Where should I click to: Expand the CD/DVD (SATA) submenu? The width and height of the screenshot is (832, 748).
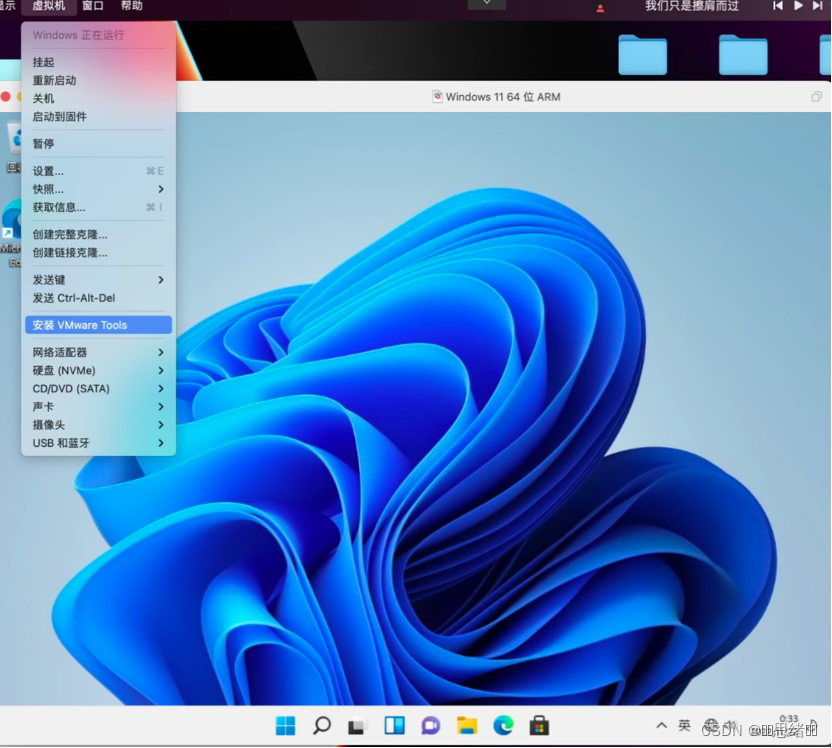(x=98, y=388)
